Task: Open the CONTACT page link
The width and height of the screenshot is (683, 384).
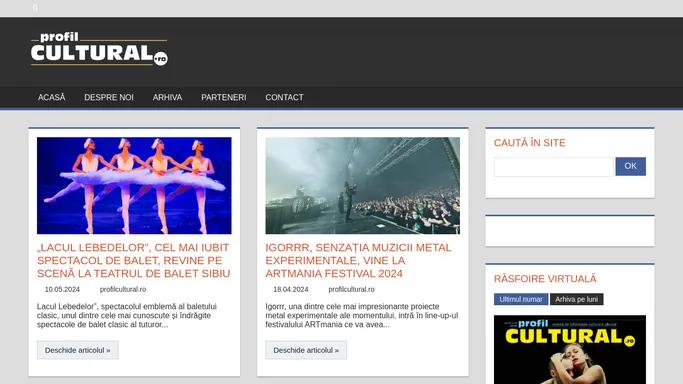Action: tap(284, 98)
